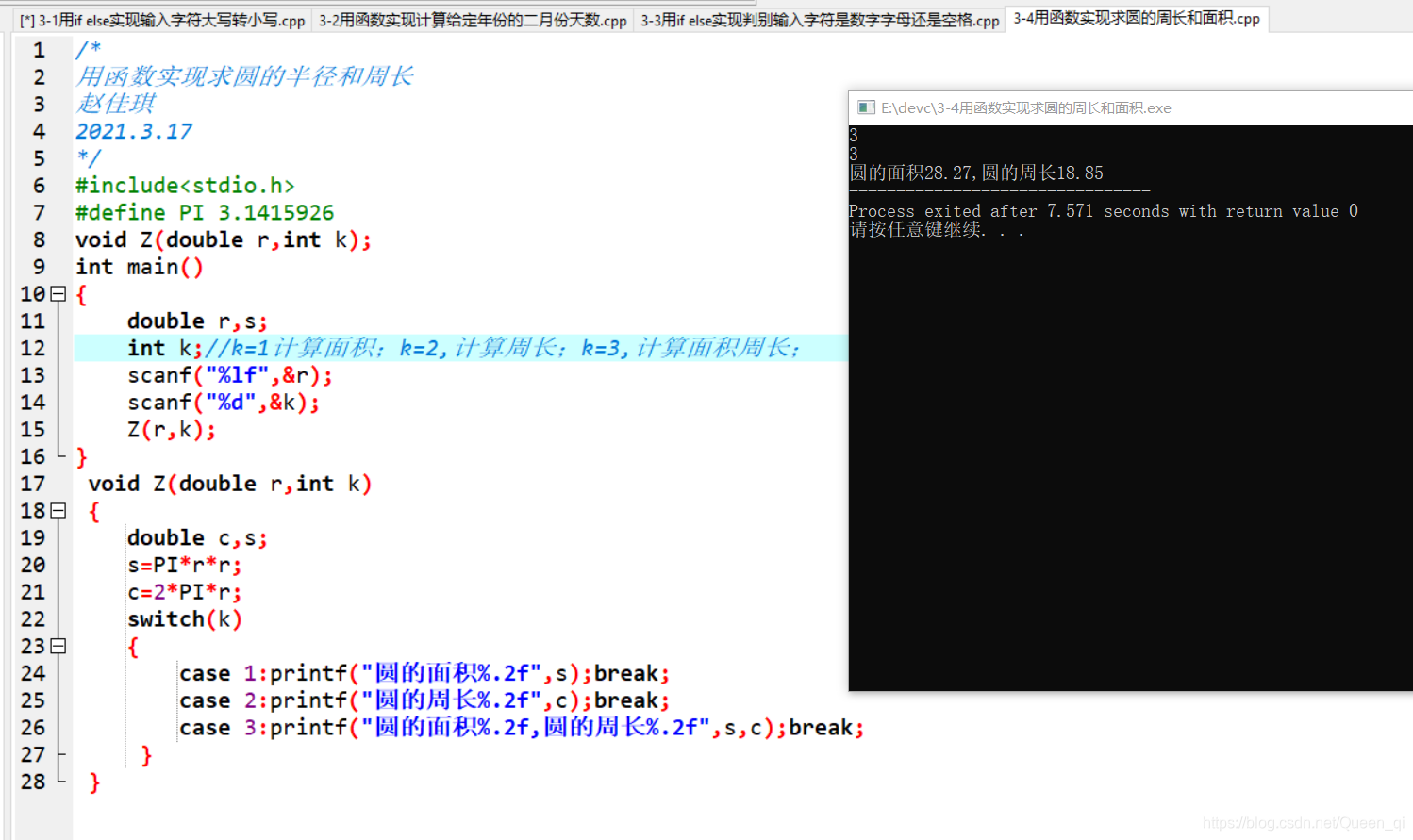The image size is (1413, 840).
Task: Click the s=PI*r*r; line
Action: coord(185,566)
